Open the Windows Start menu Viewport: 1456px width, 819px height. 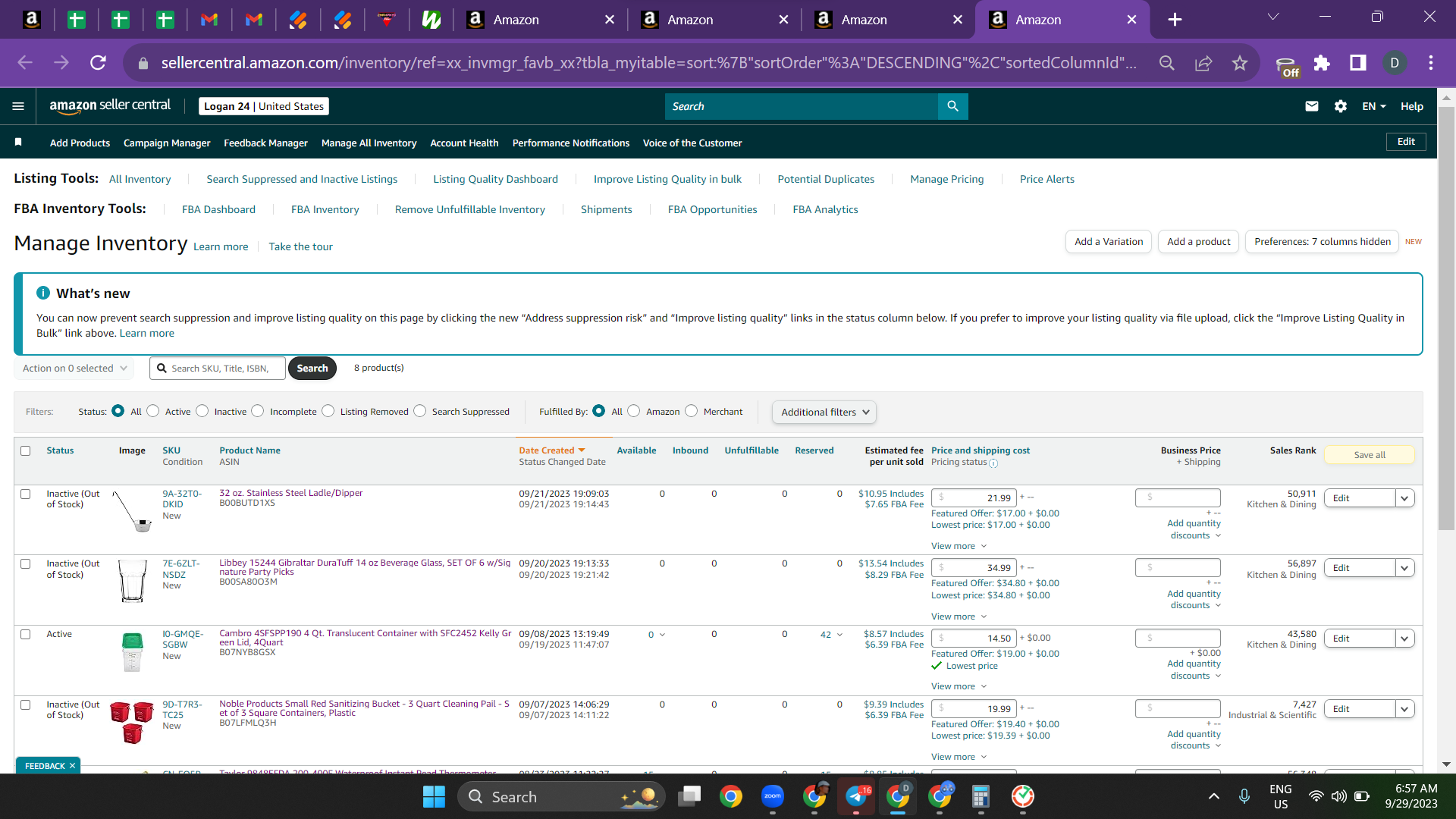(x=434, y=796)
